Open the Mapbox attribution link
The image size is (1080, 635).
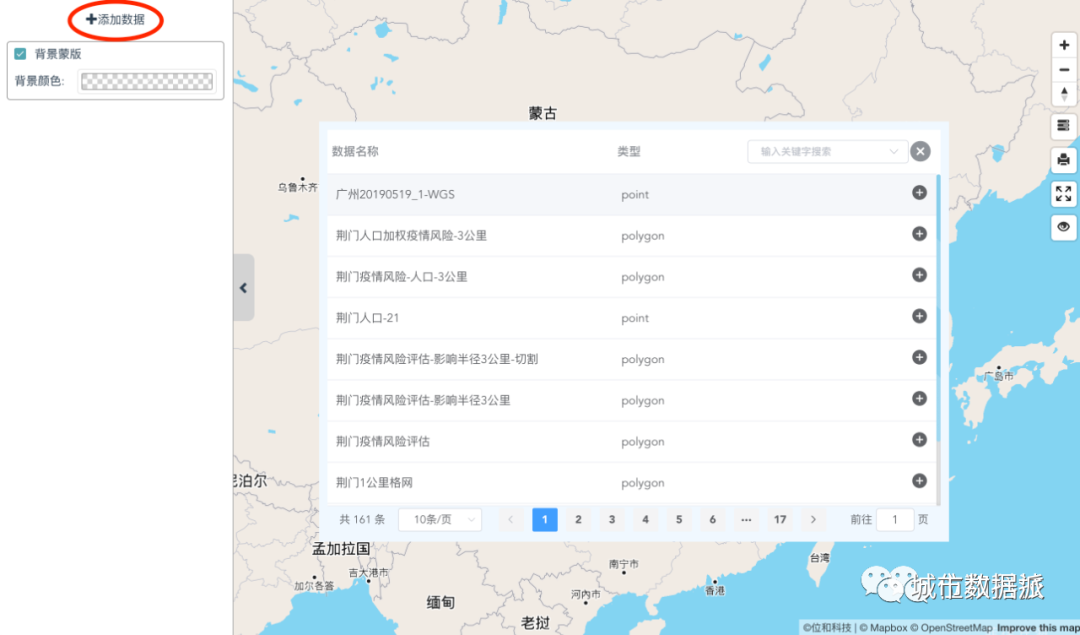pos(883,627)
